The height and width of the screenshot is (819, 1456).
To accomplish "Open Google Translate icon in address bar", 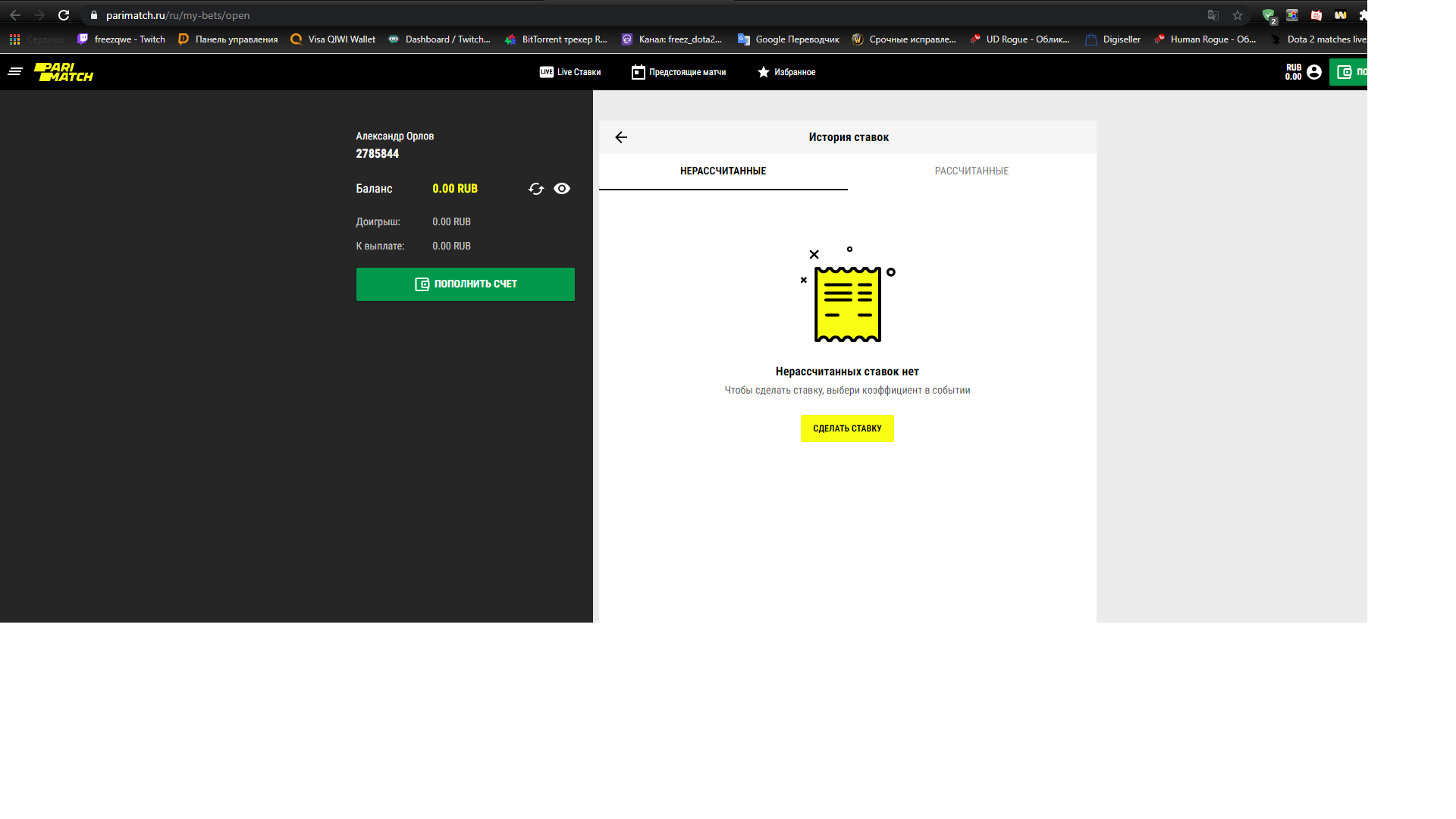I will (1213, 15).
